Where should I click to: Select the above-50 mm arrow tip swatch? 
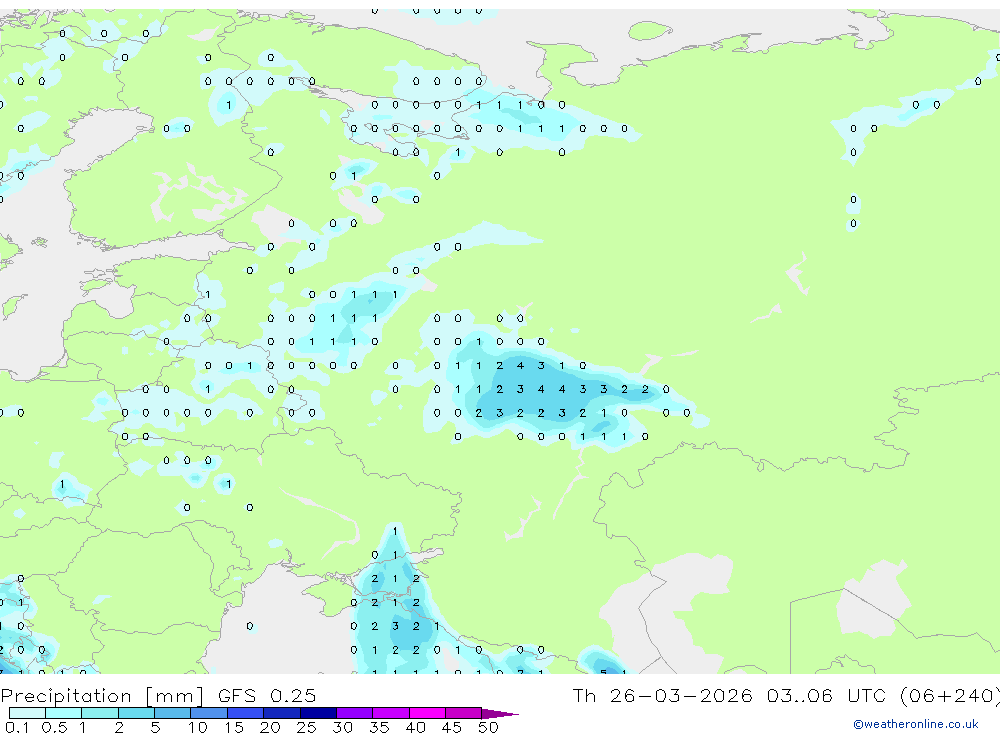pos(499,713)
